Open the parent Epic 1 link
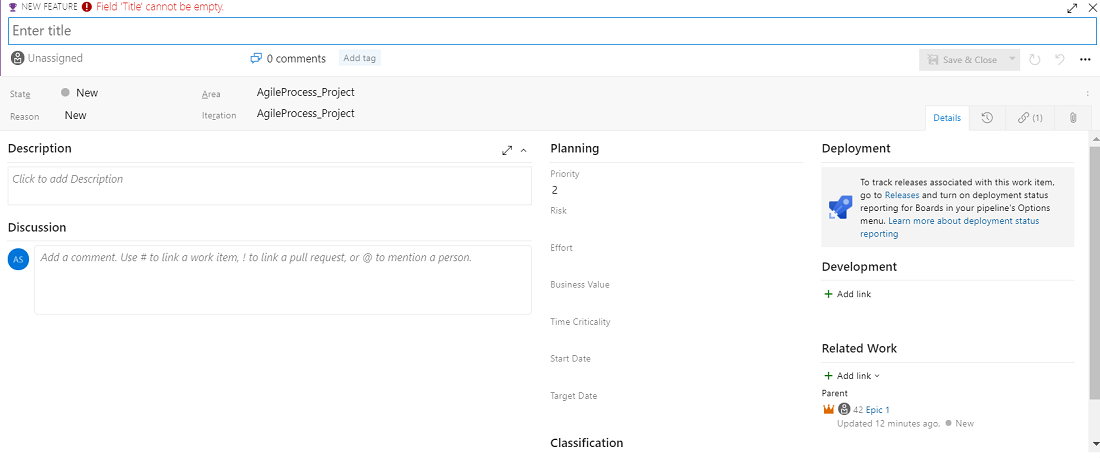 (x=877, y=410)
